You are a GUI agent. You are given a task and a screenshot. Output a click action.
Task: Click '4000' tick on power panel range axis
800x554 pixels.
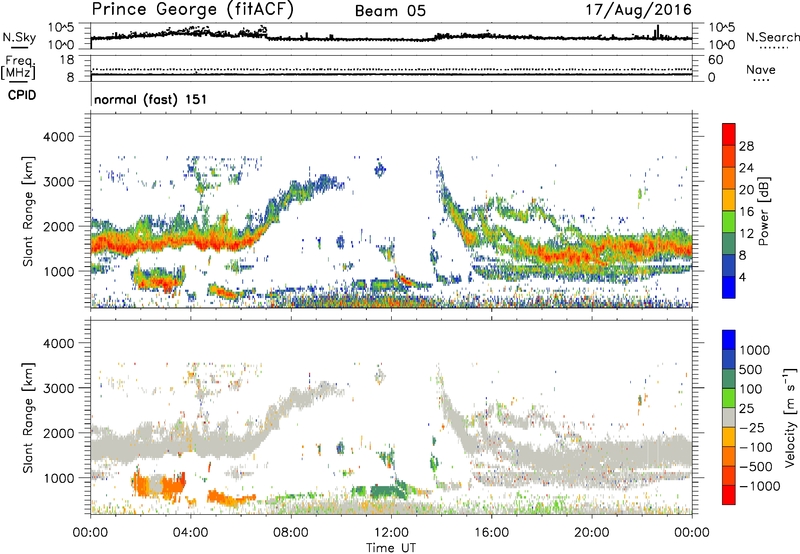pyautogui.click(x=59, y=137)
